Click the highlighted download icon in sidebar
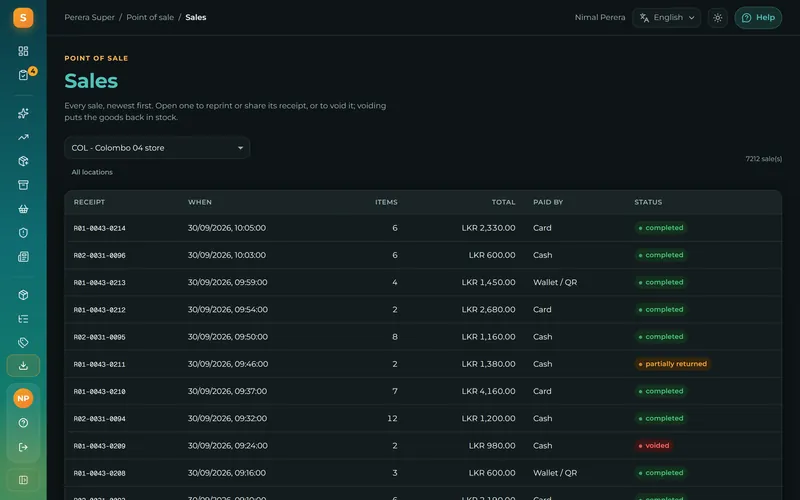Viewport: 800px width, 500px height. coord(23,366)
